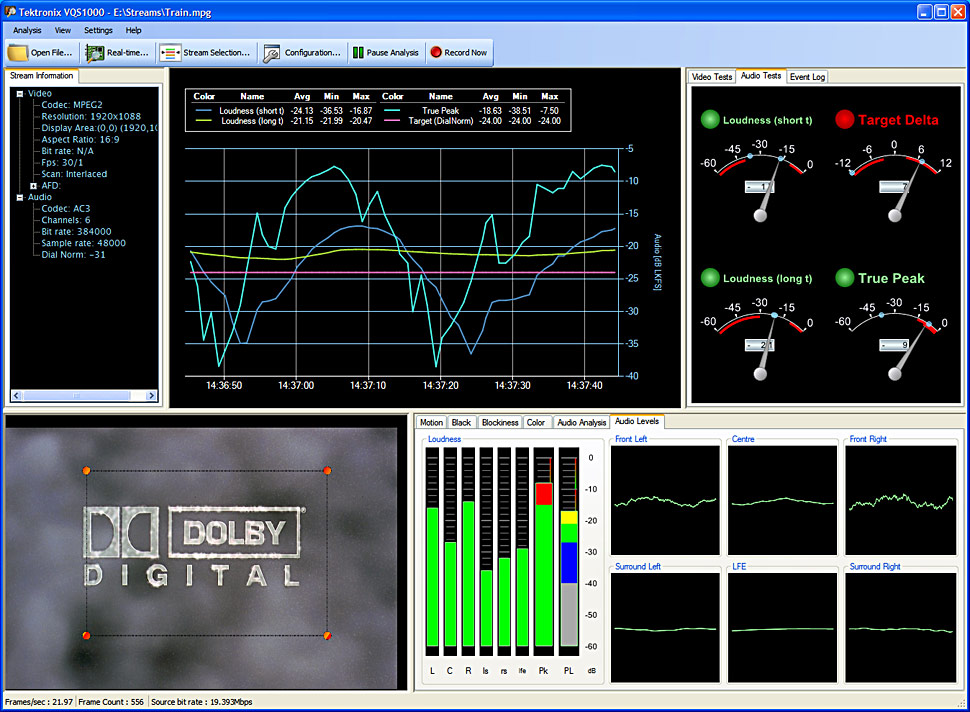Screen dimensions: 970x712
Task: Switch to the Video Tests tab
Action: (x=712, y=76)
